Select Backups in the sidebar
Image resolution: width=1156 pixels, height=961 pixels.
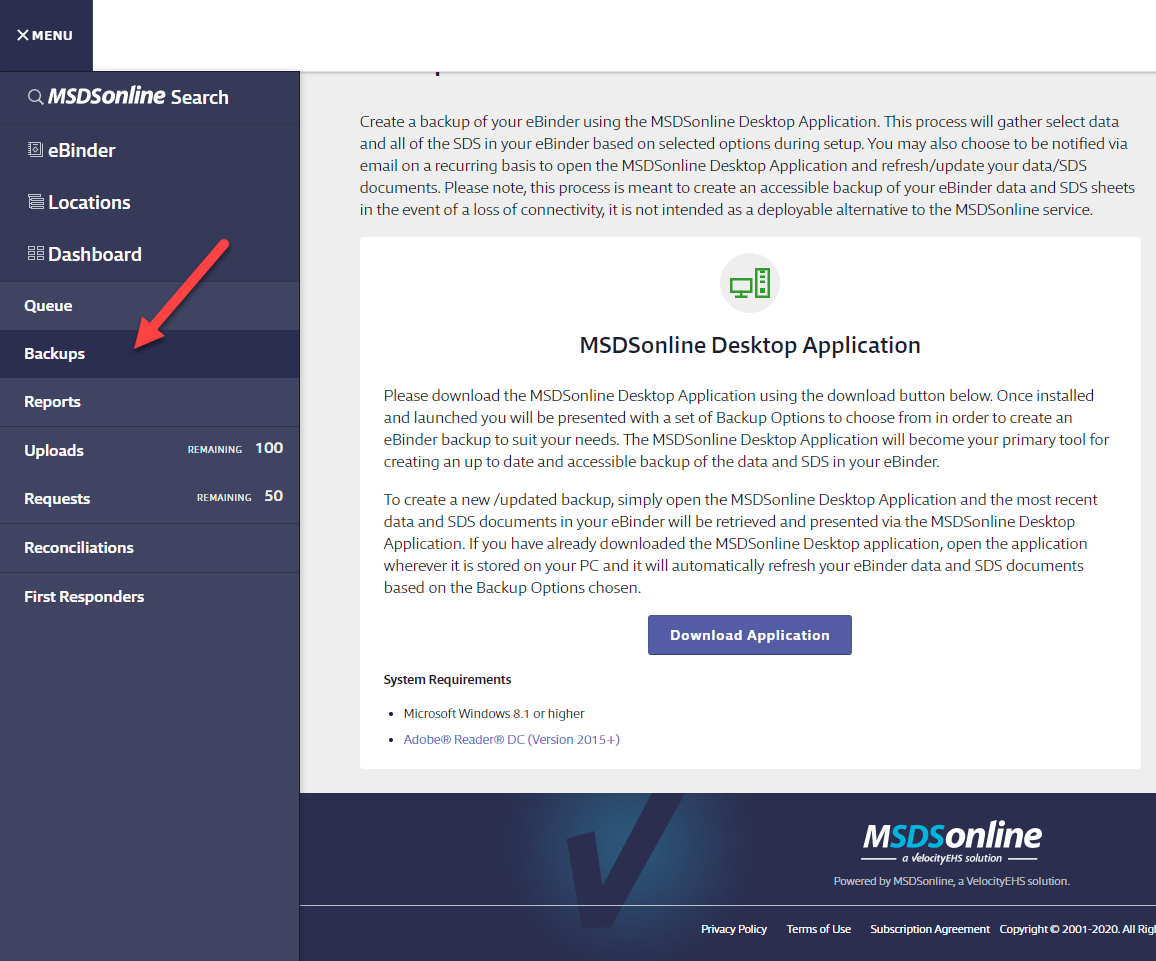click(150, 354)
